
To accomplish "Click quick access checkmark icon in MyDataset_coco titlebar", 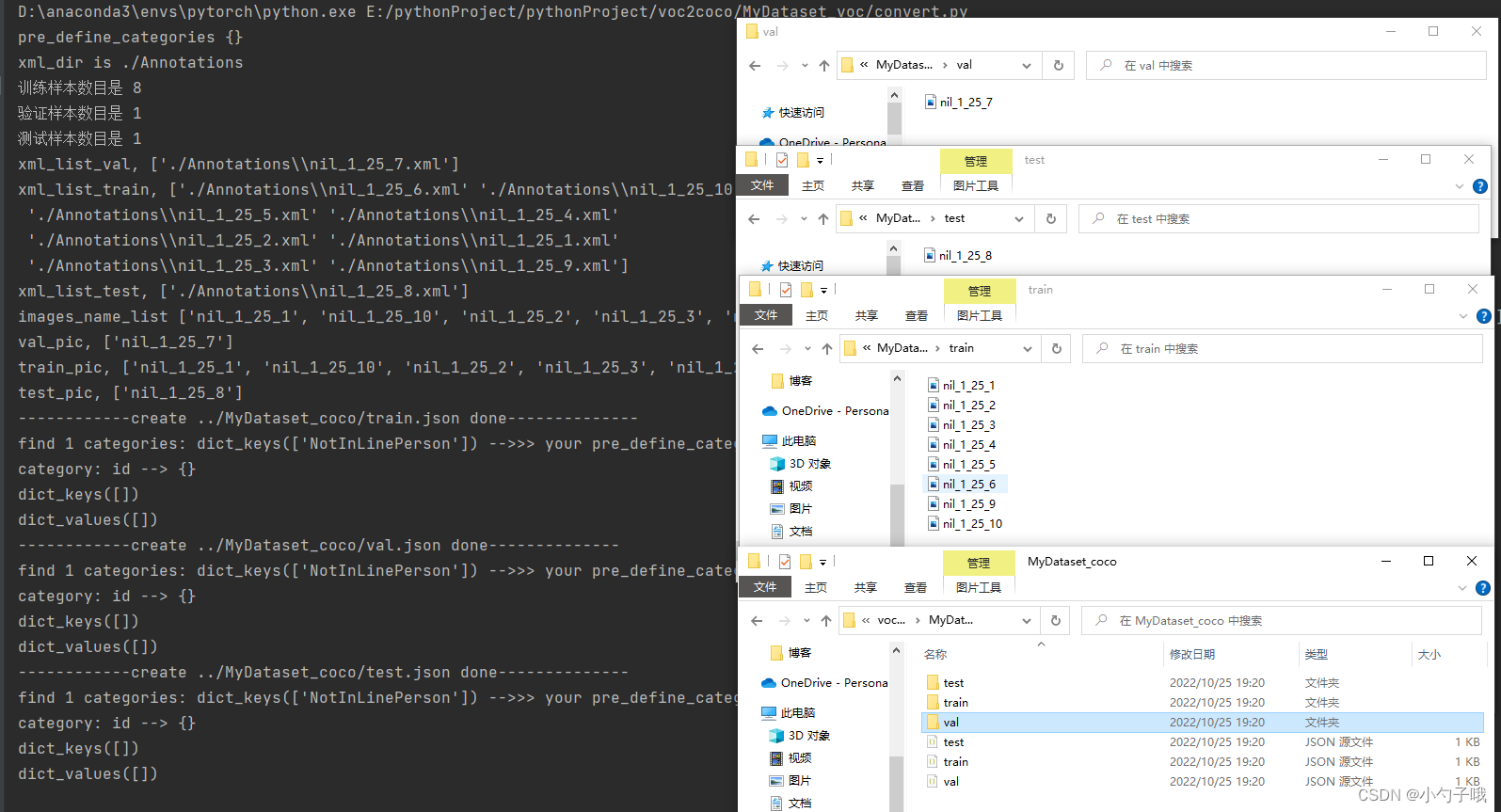I will click(785, 562).
